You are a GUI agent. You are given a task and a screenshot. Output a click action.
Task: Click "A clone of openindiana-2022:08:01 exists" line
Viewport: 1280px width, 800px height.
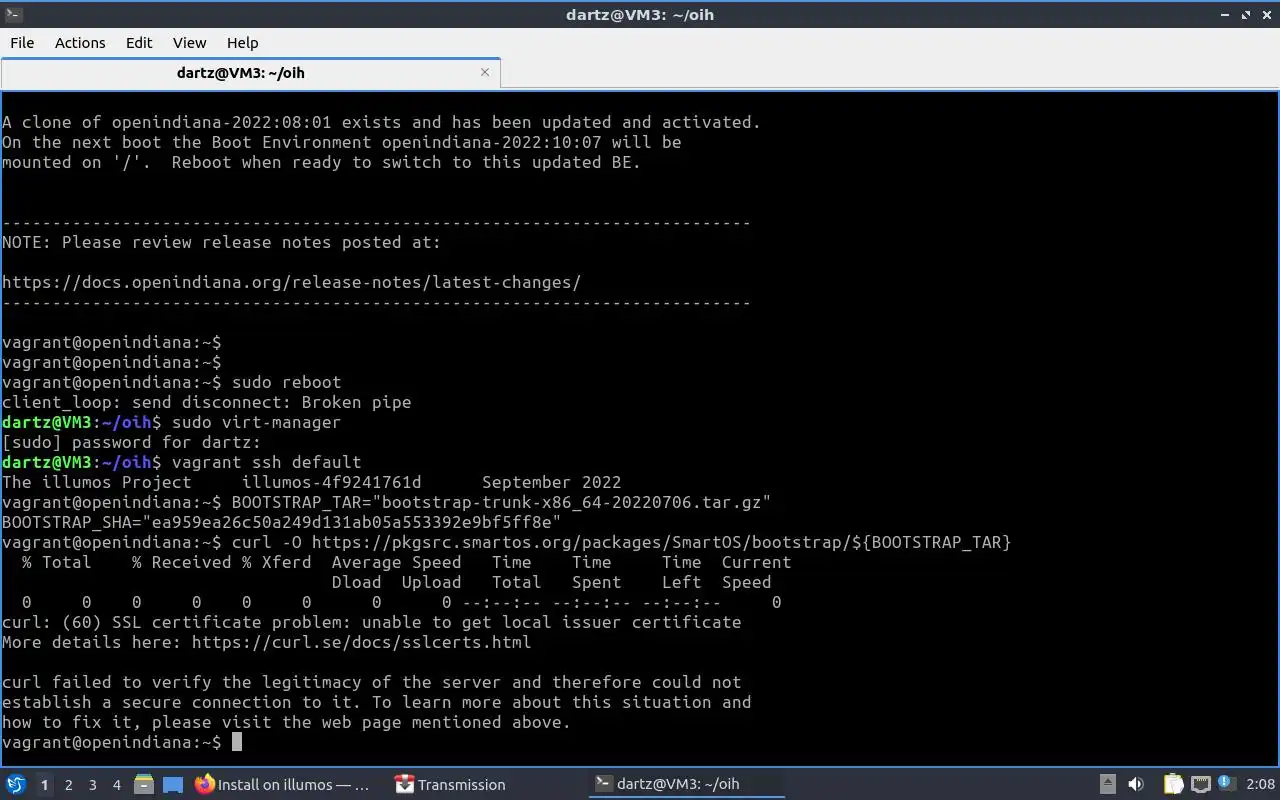[x=381, y=122]
